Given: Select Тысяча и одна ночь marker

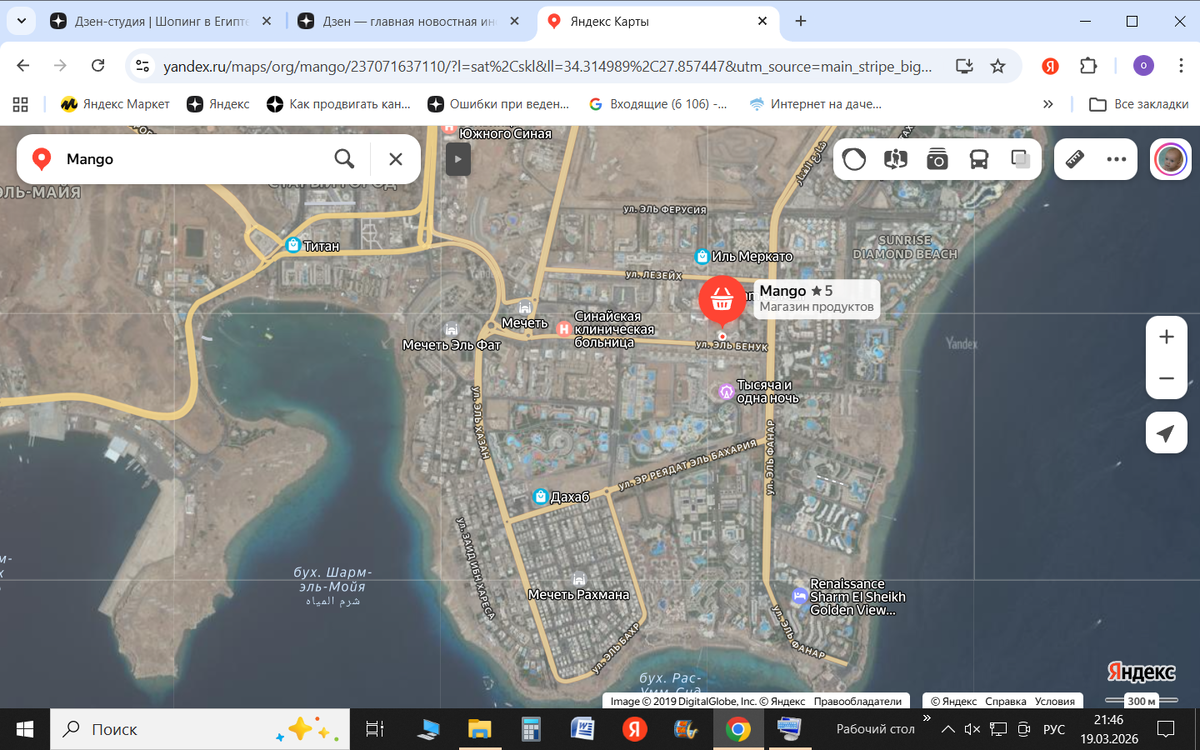Looking at the screenshot, I should point(725,391).
